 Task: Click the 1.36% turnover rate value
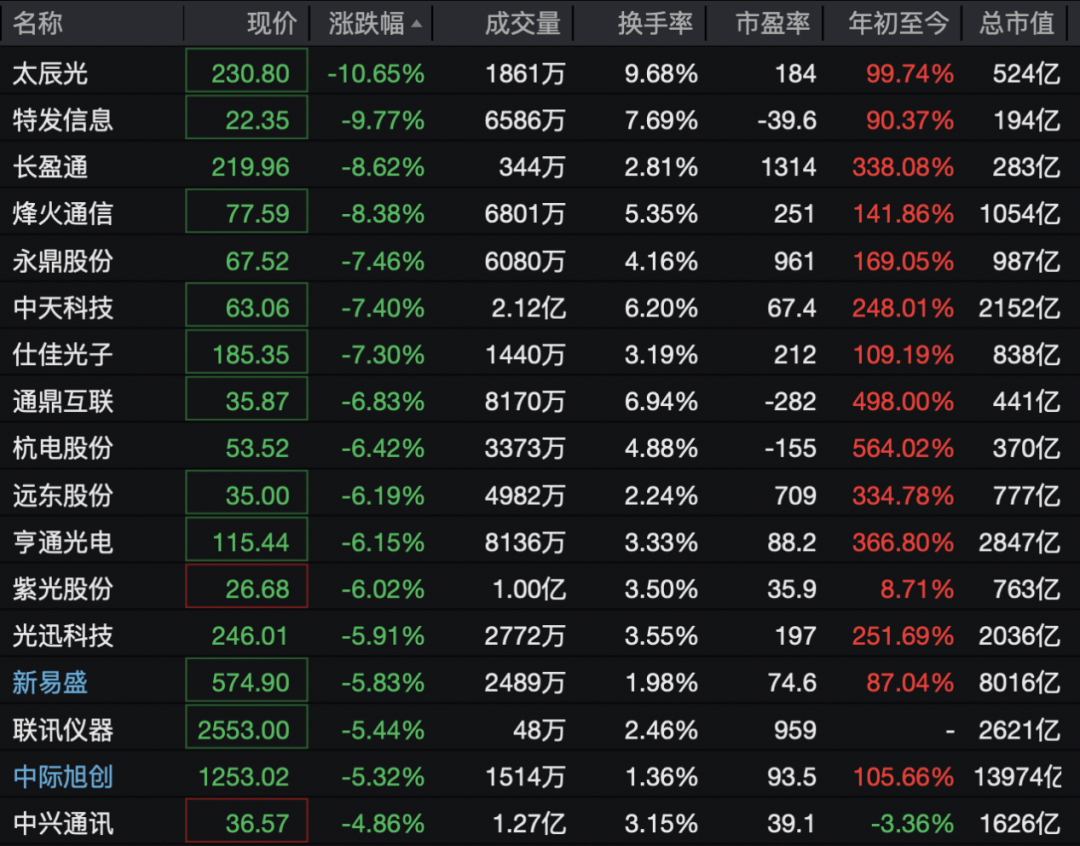coord(661,777)
